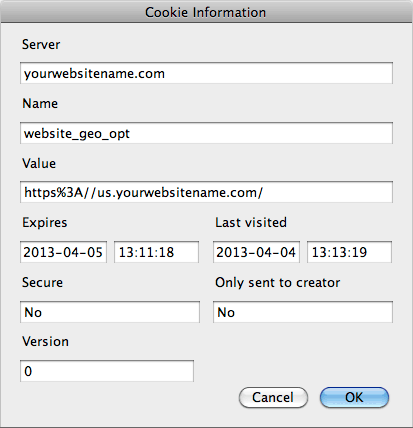Select the Last visited date 2013-04-04
This screenshot has width=413, height=428.
click(x=256, y=252)
